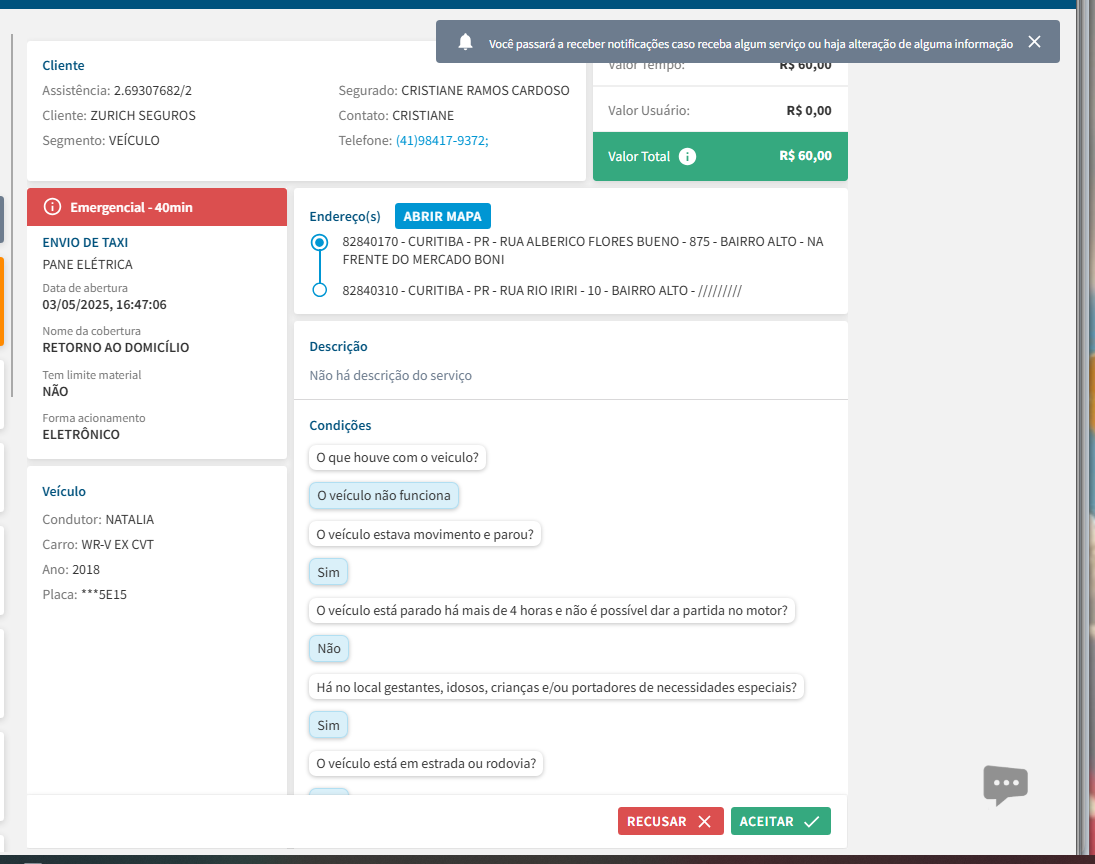Click the Valor Total green bar

(720, 156)
